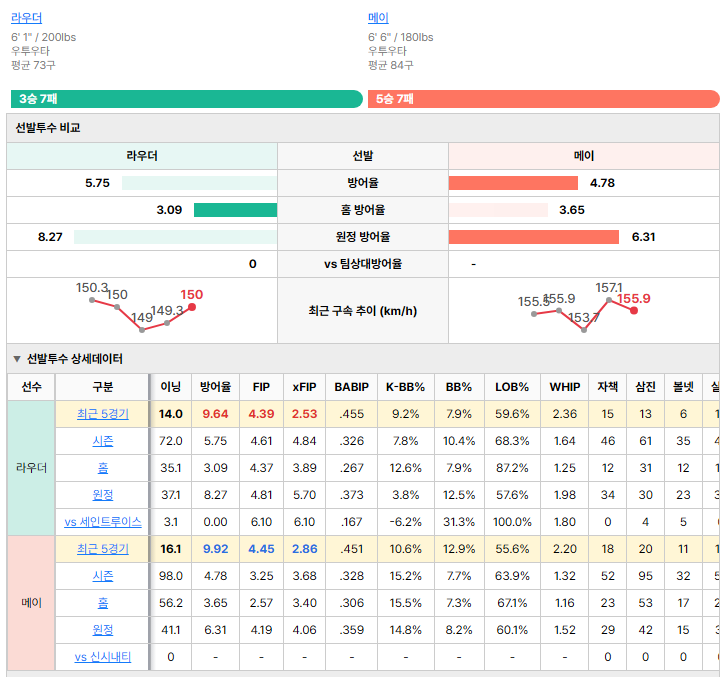
Task: Open 라우더's 원정 split link
Action: (103, 495)
